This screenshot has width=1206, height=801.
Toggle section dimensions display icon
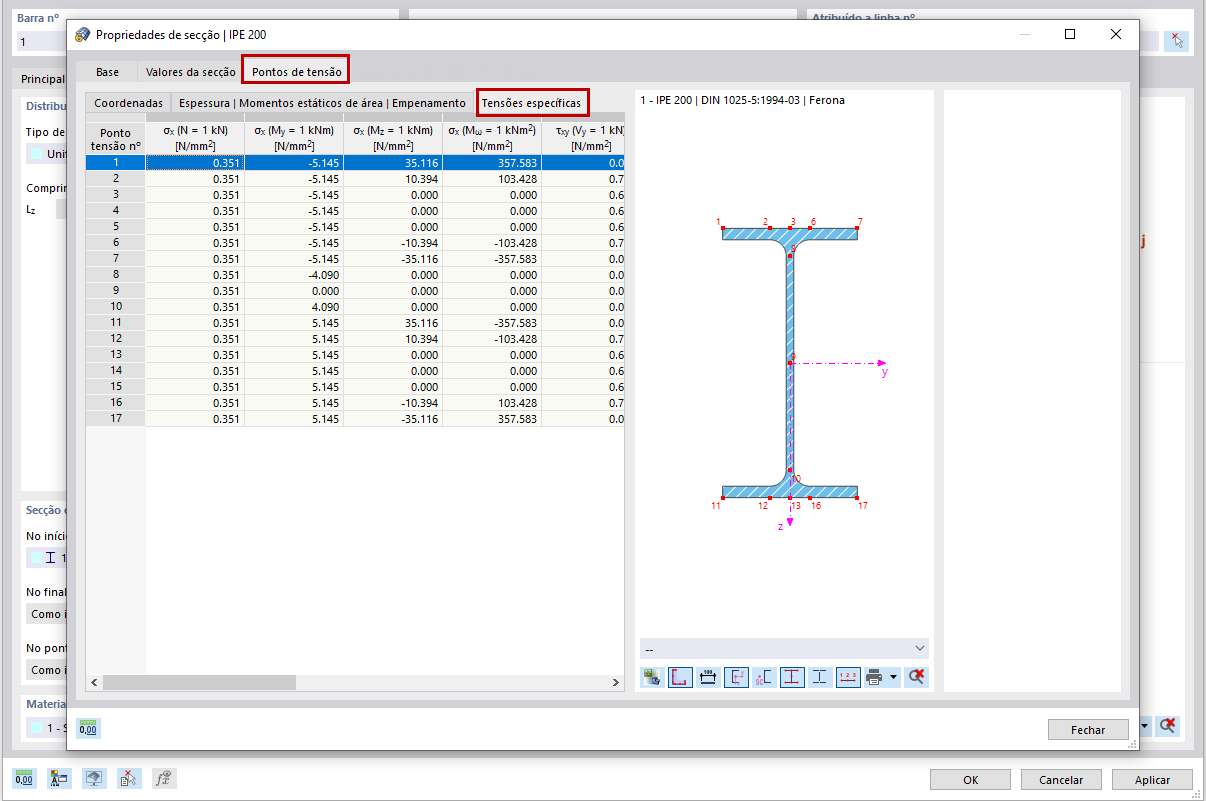click(x=708, y=677)
